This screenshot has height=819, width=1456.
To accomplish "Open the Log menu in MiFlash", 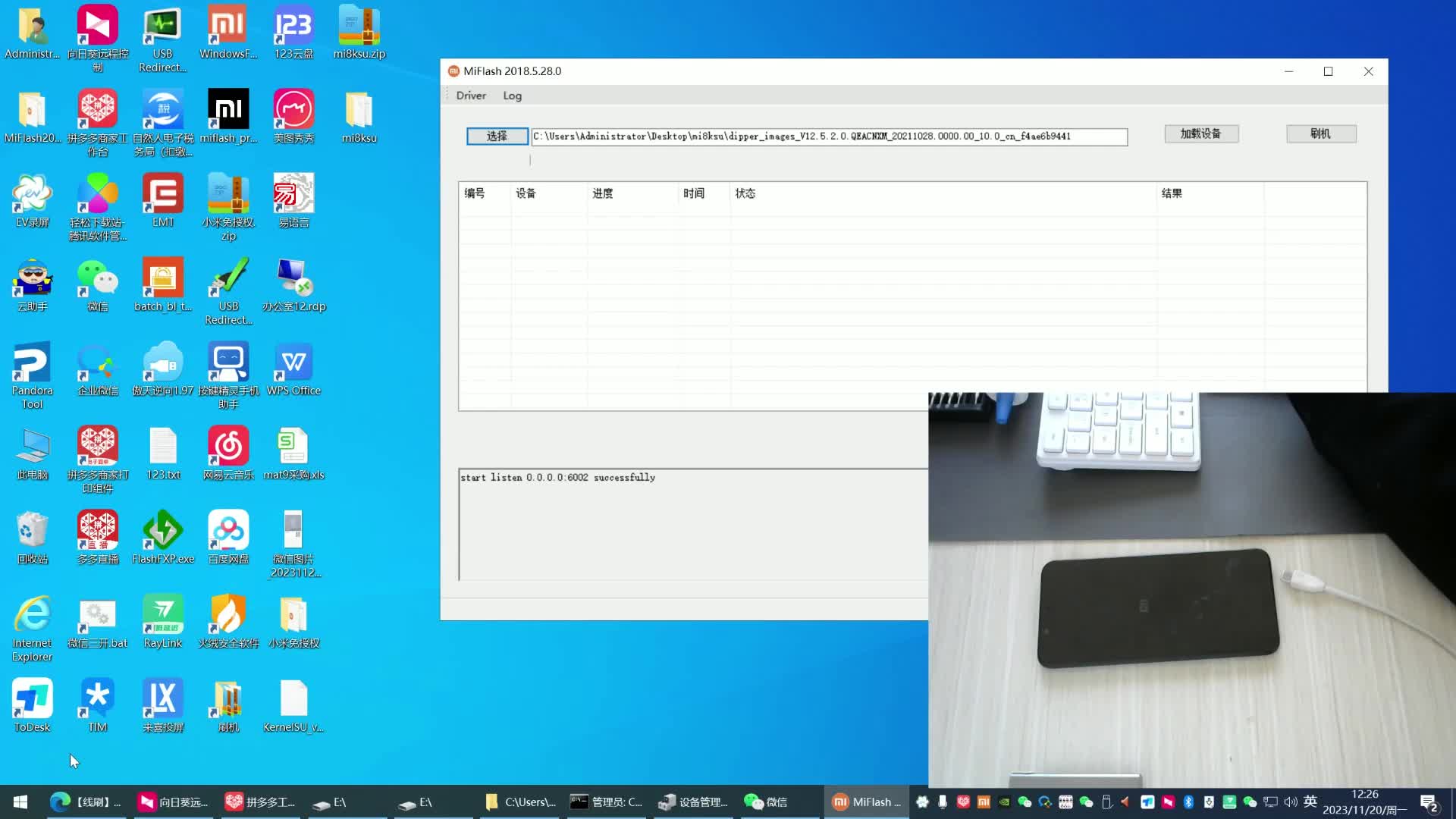I will click(512, 96).
